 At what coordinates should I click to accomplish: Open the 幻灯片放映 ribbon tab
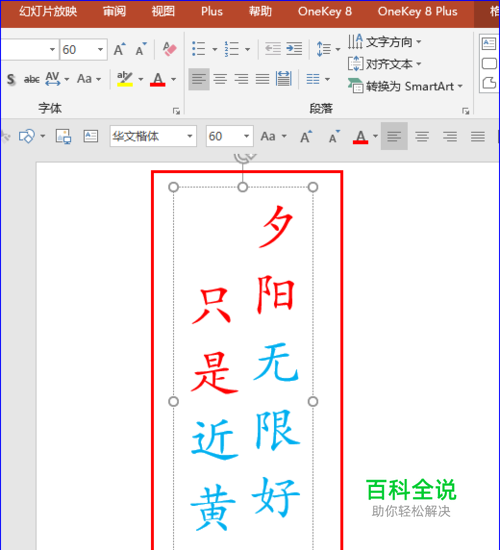48,12
